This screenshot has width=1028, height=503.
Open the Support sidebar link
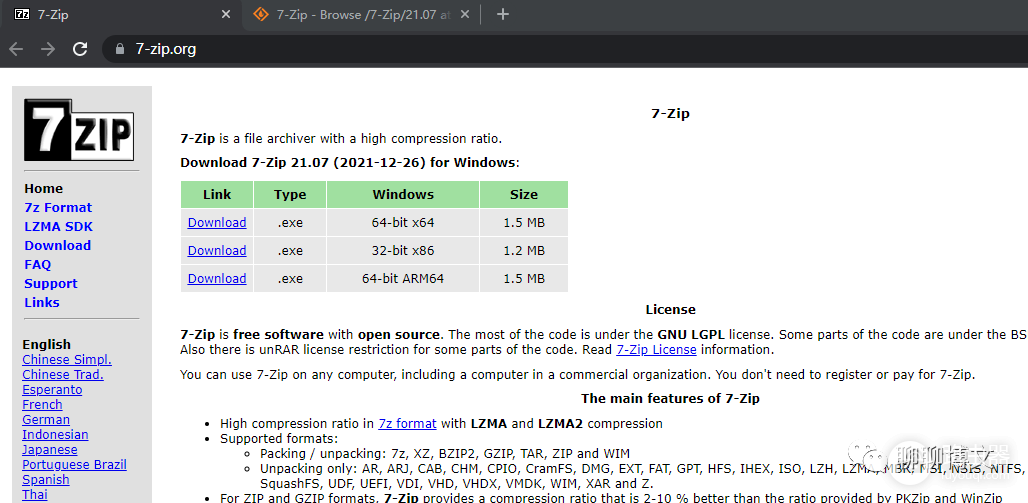pyautogui.click(x=50, y=284)
